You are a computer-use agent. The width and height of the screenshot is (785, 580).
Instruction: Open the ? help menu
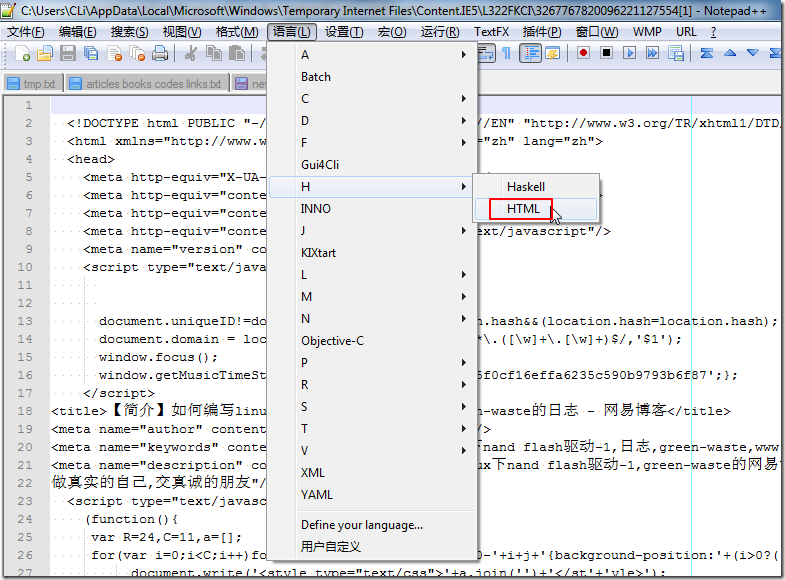click(x=713, y=32)
